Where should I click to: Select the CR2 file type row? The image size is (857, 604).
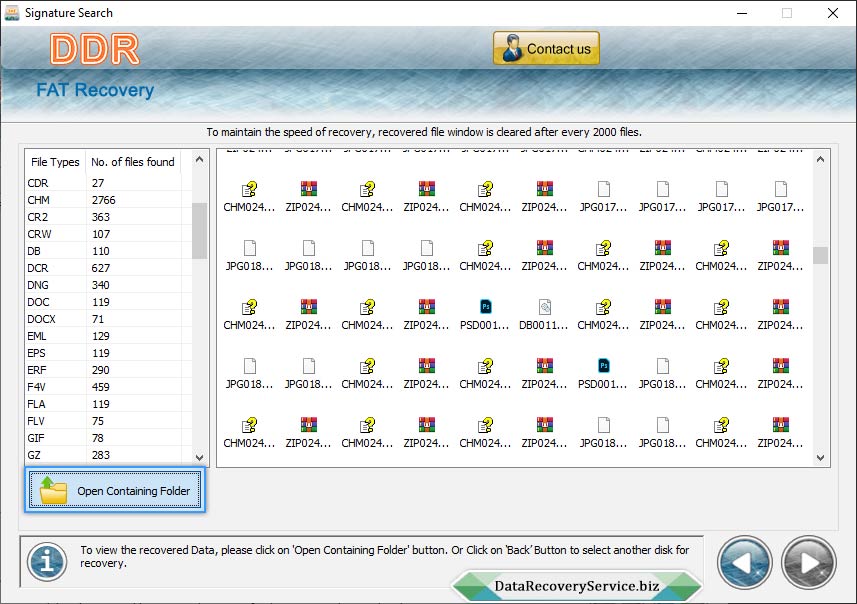point(109,216)
